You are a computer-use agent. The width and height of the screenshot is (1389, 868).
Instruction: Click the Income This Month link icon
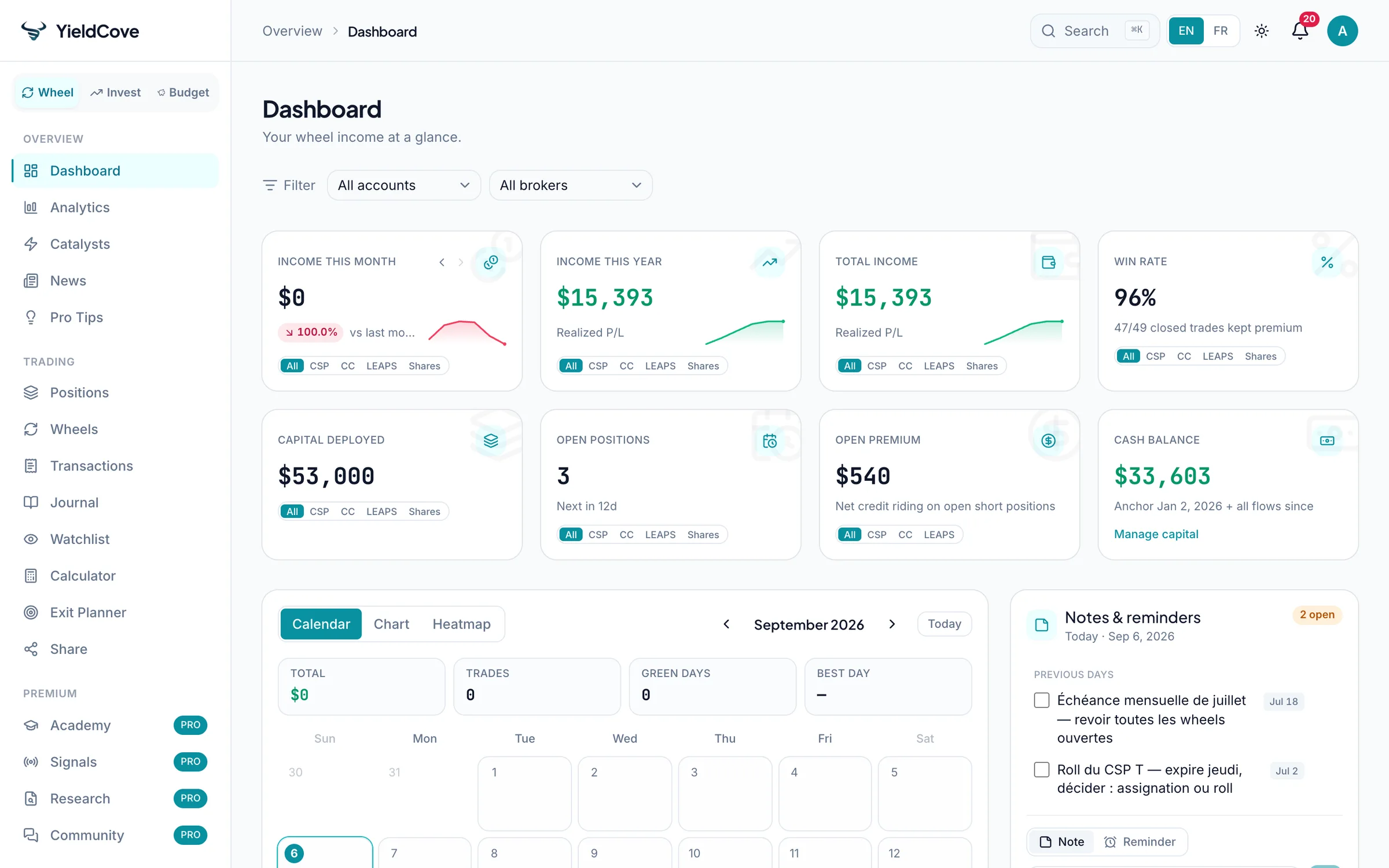coord(490,262)
